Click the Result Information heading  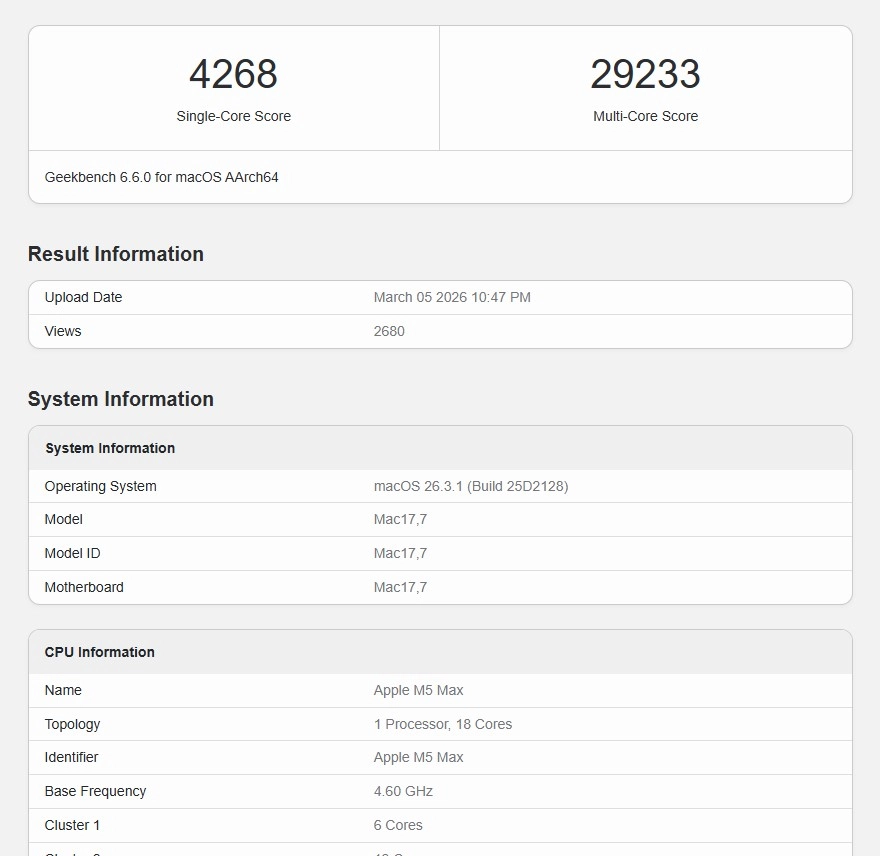[x=116, y=254]
